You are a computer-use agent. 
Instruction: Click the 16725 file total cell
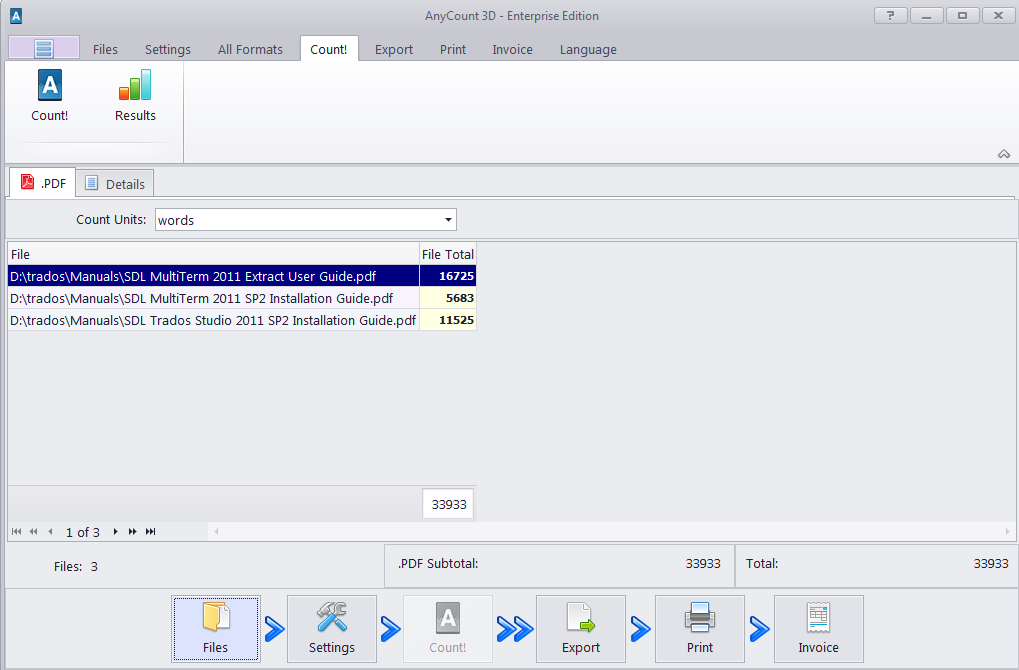click(x=448, y=276)
